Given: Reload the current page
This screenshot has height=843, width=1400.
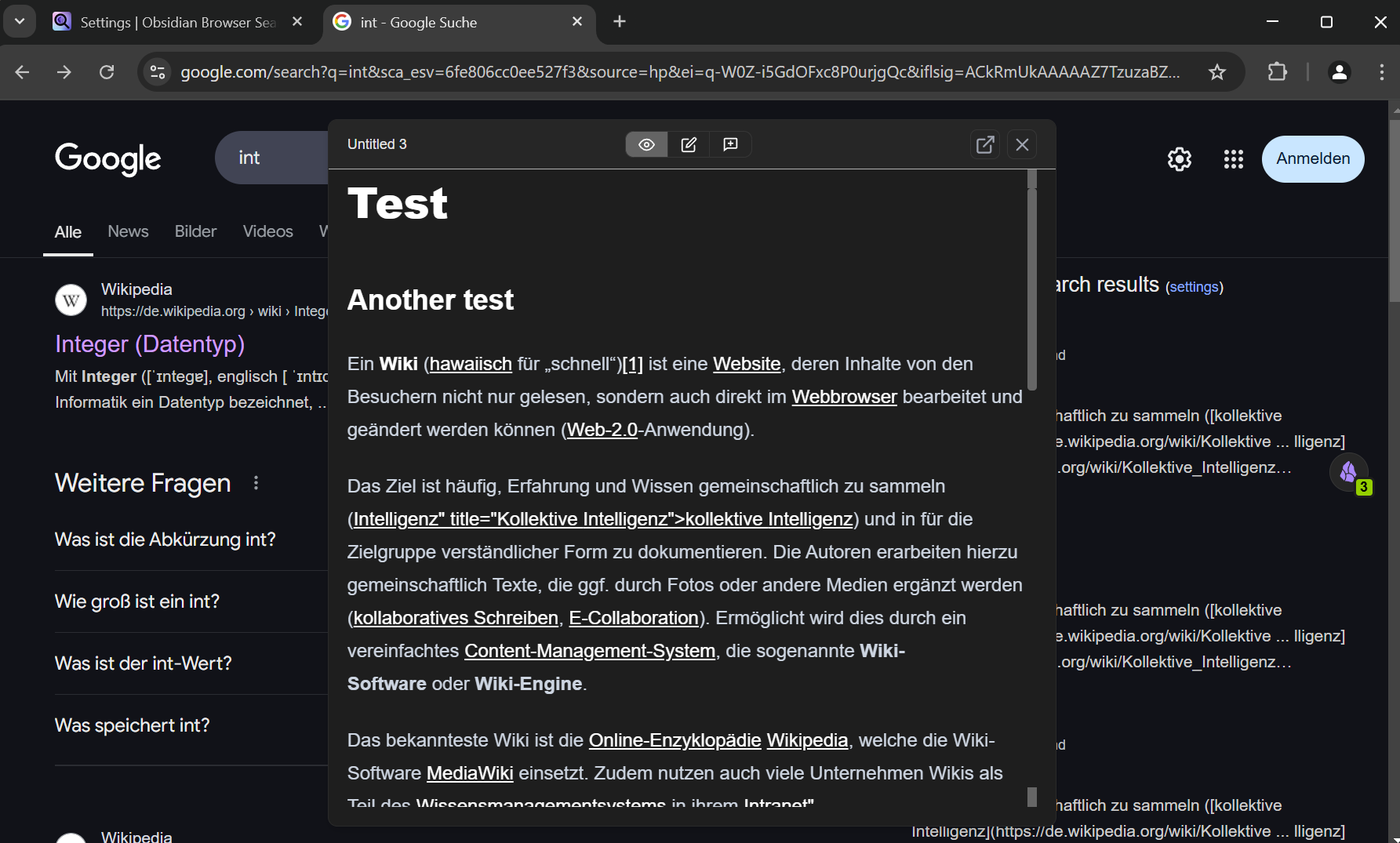Looking at the screenshot, I should click(x=107, y=72).
